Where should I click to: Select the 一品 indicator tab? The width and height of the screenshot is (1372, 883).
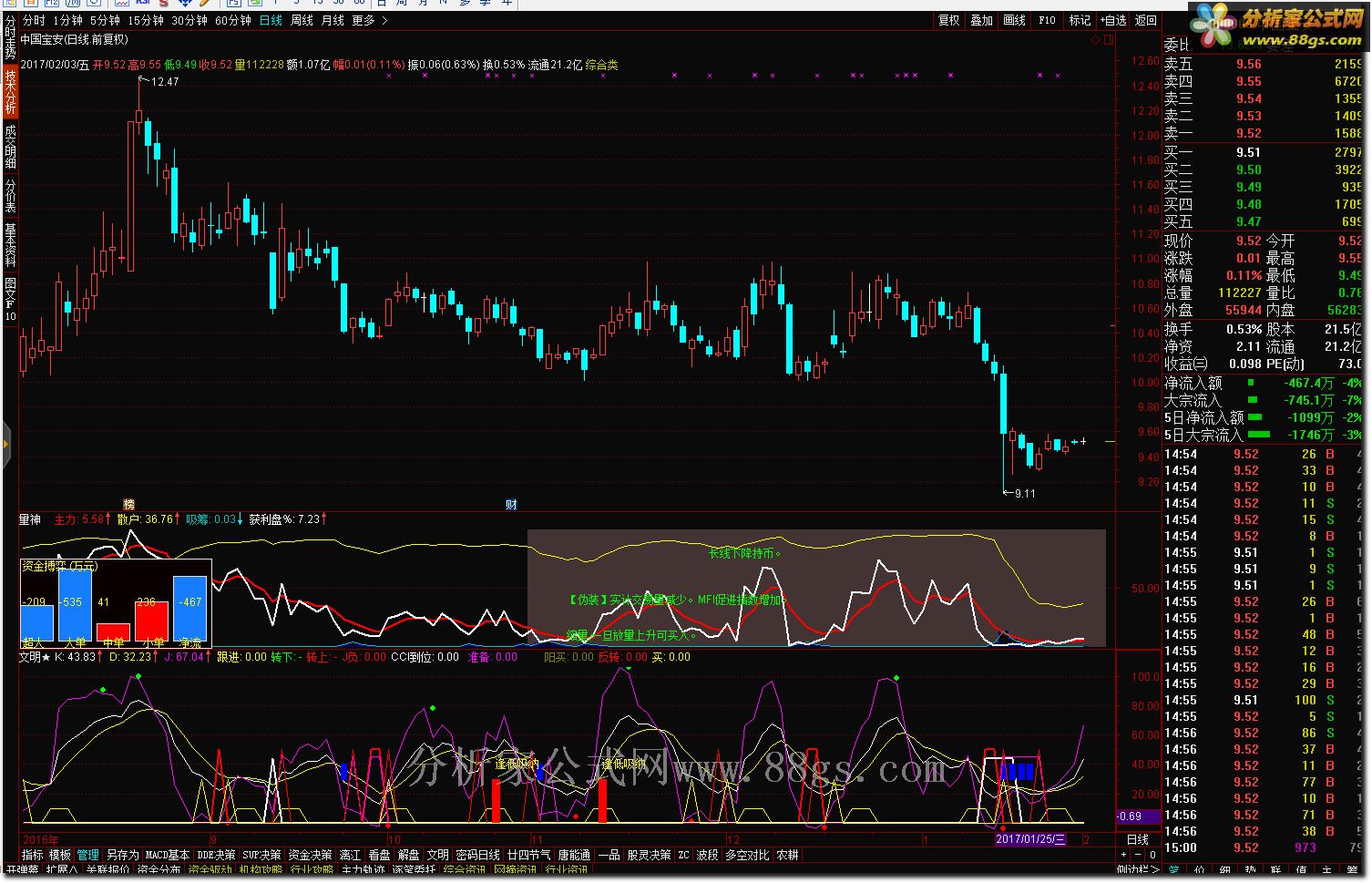tap(609, 855)
